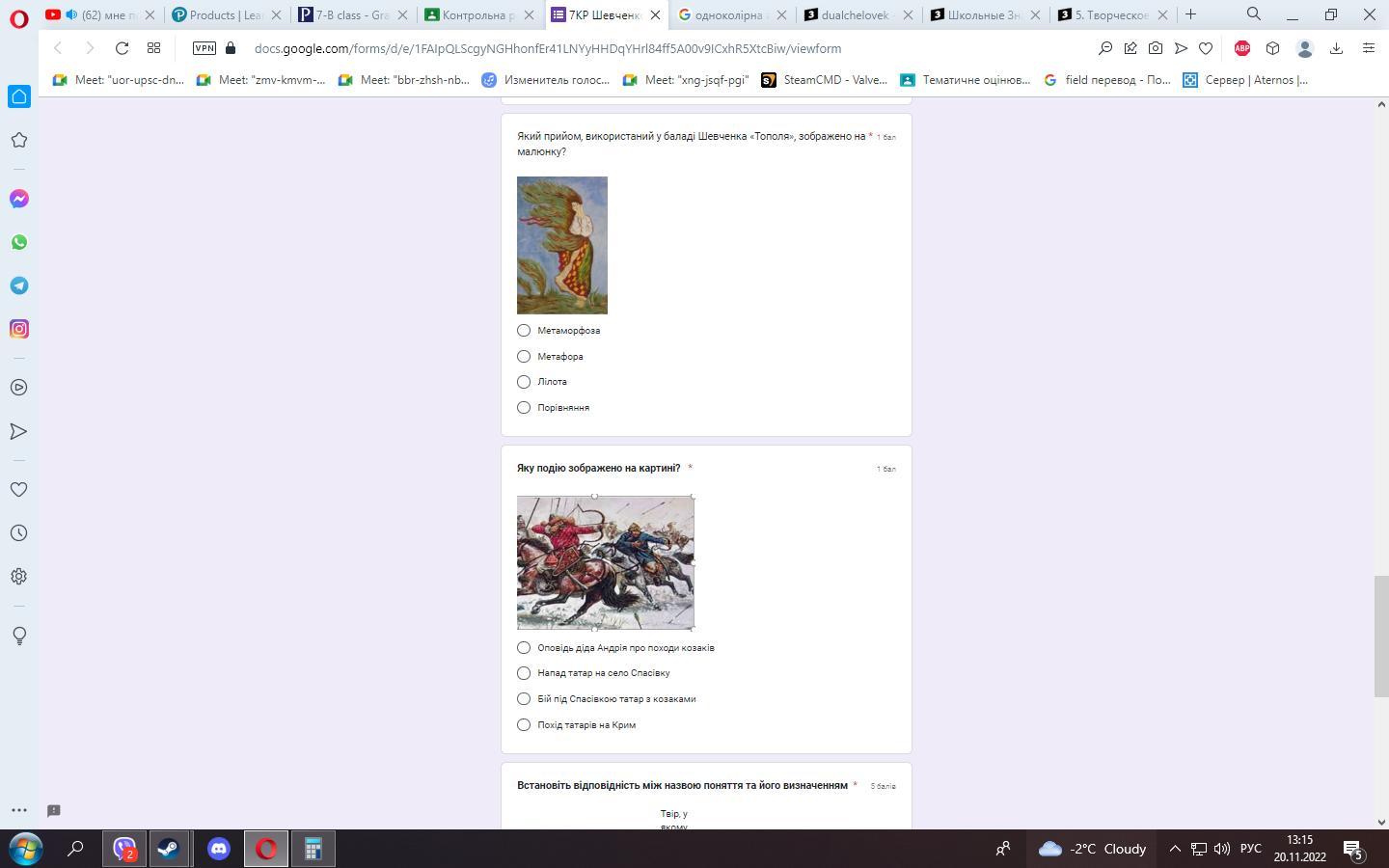Open bookmarks star icon in sidebar
The image size is (1389, 868).
pyautogui.click(x=19, y=140)
